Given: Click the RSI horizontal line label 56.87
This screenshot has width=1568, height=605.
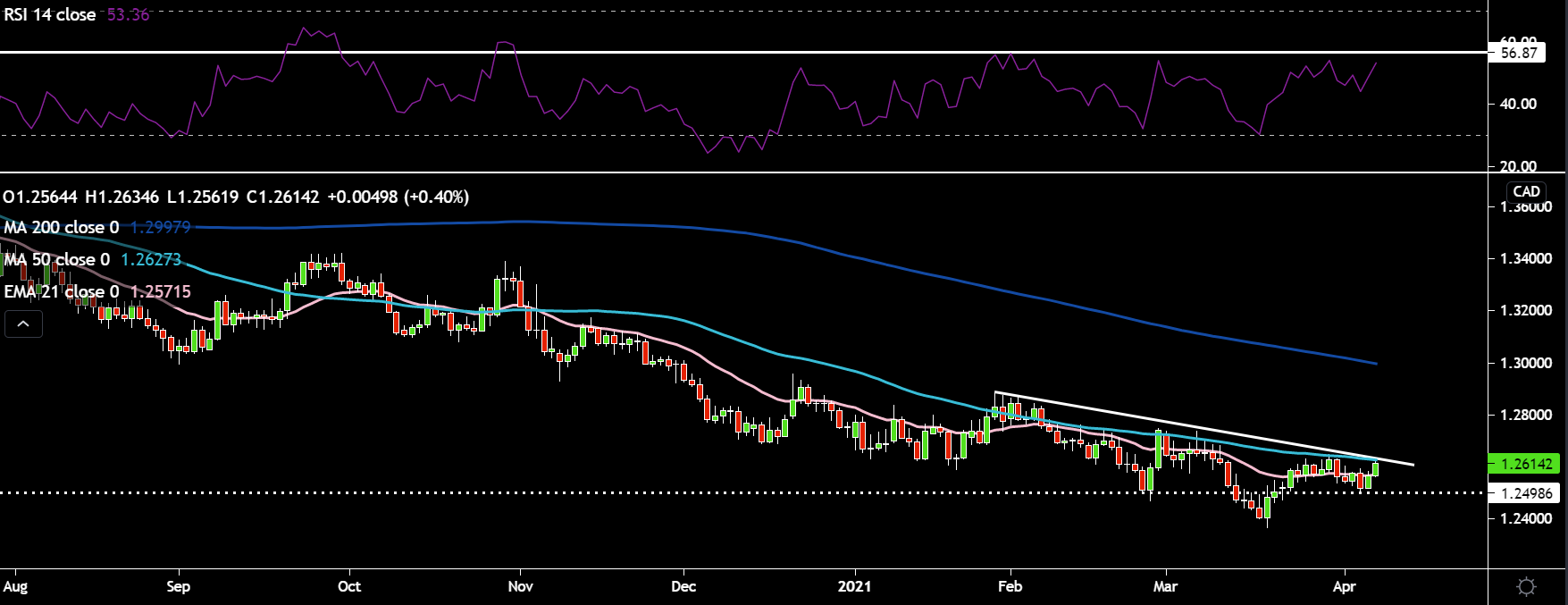Looking at the screenshot, I should pyautogui.click(x=1519, y=53).
